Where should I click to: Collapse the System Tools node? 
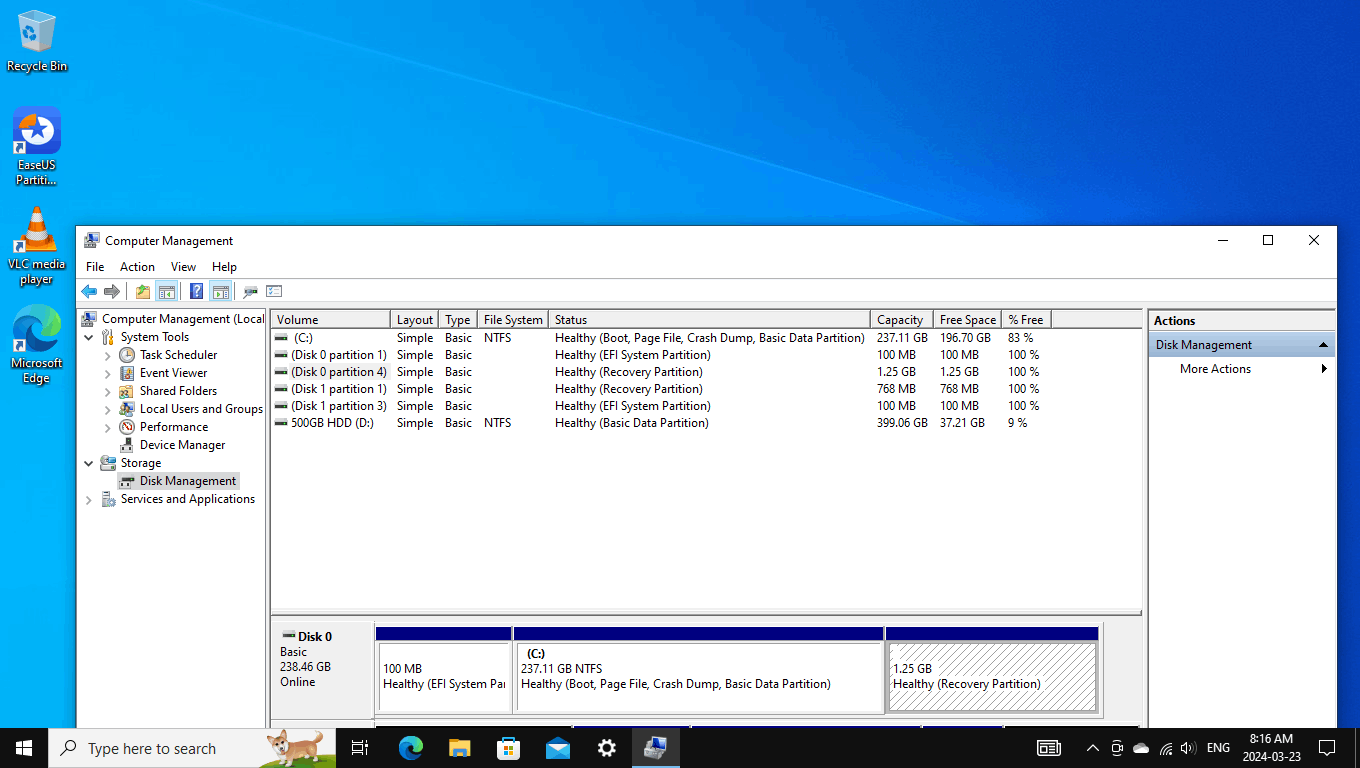89,337
